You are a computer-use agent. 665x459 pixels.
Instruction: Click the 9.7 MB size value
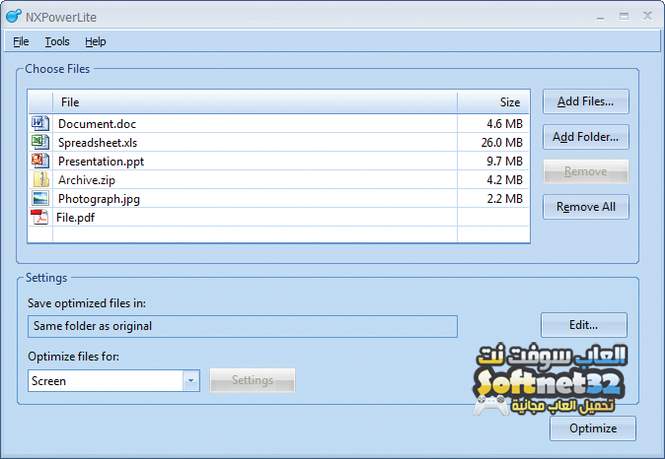pos(504,161)
